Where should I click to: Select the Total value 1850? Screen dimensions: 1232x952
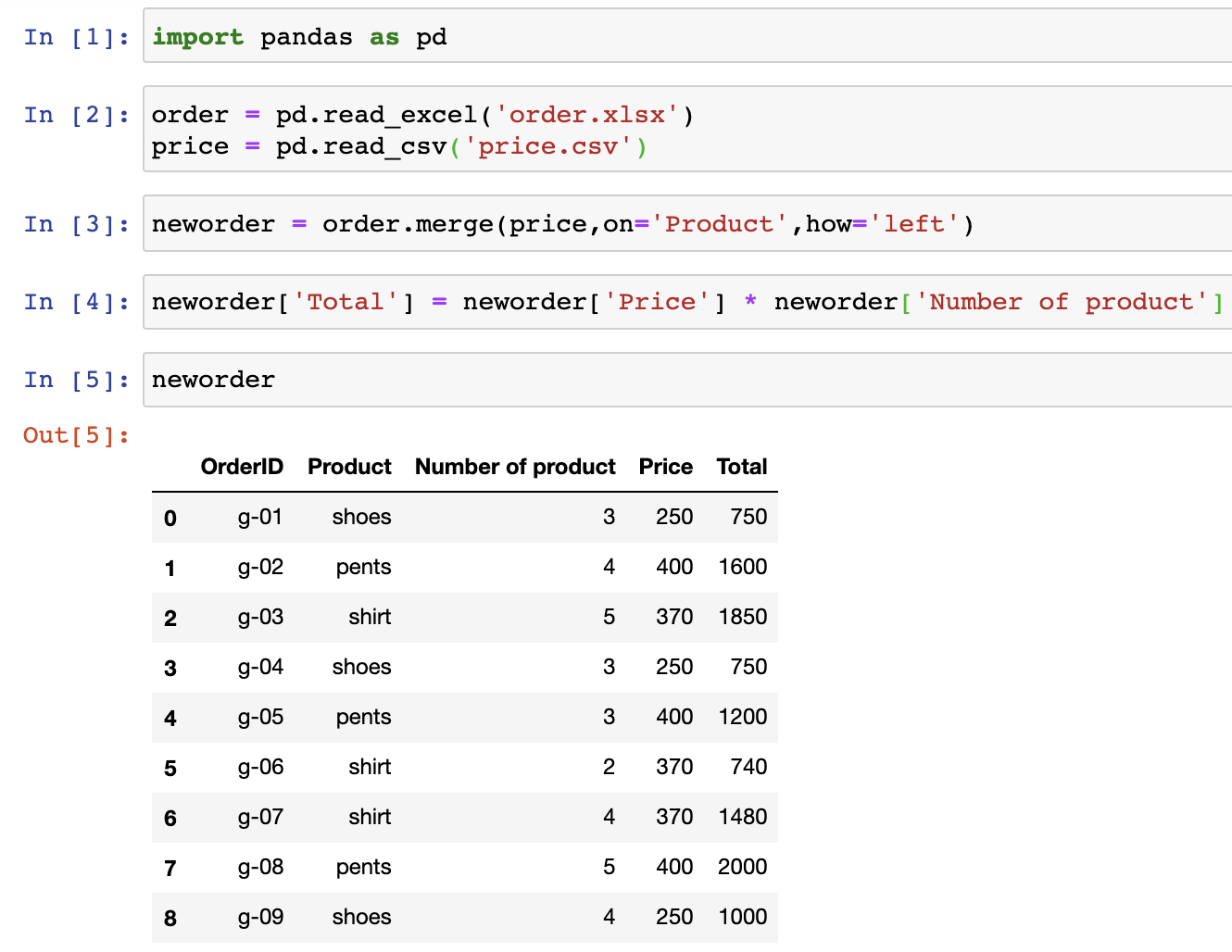[743, 617]
